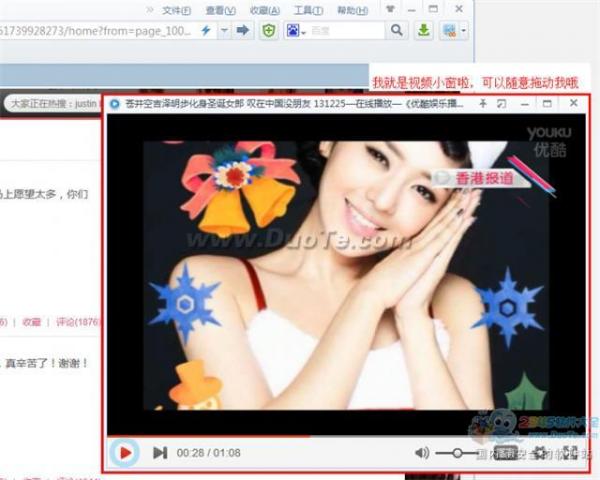This screenshot has width=600, height=480.
Task: Expand the screenshot tool dropdown arrow
Action: (x=463, y=30)
